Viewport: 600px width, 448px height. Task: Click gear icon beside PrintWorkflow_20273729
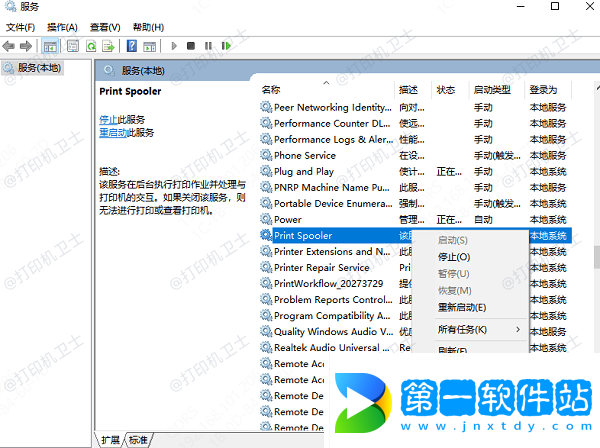tap(266, 283)
